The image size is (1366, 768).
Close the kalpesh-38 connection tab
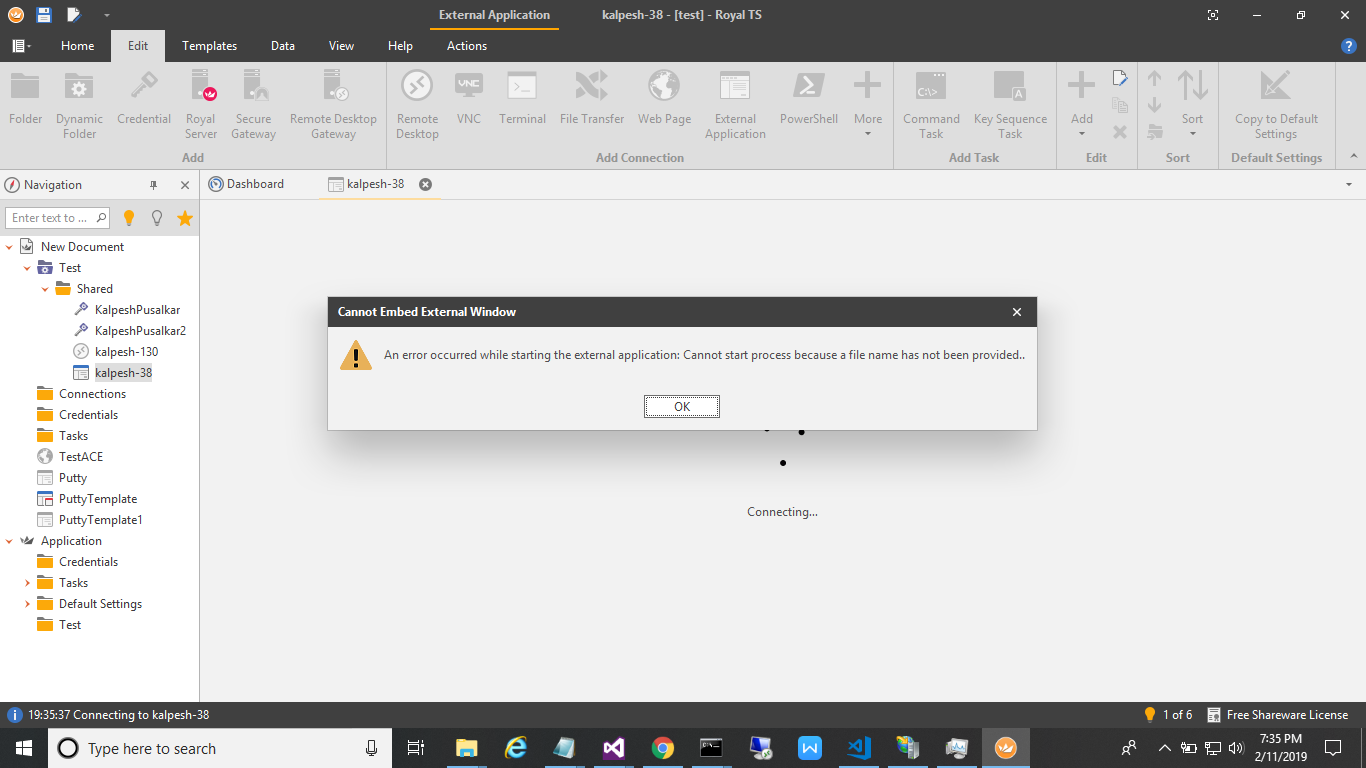[425, 184]
